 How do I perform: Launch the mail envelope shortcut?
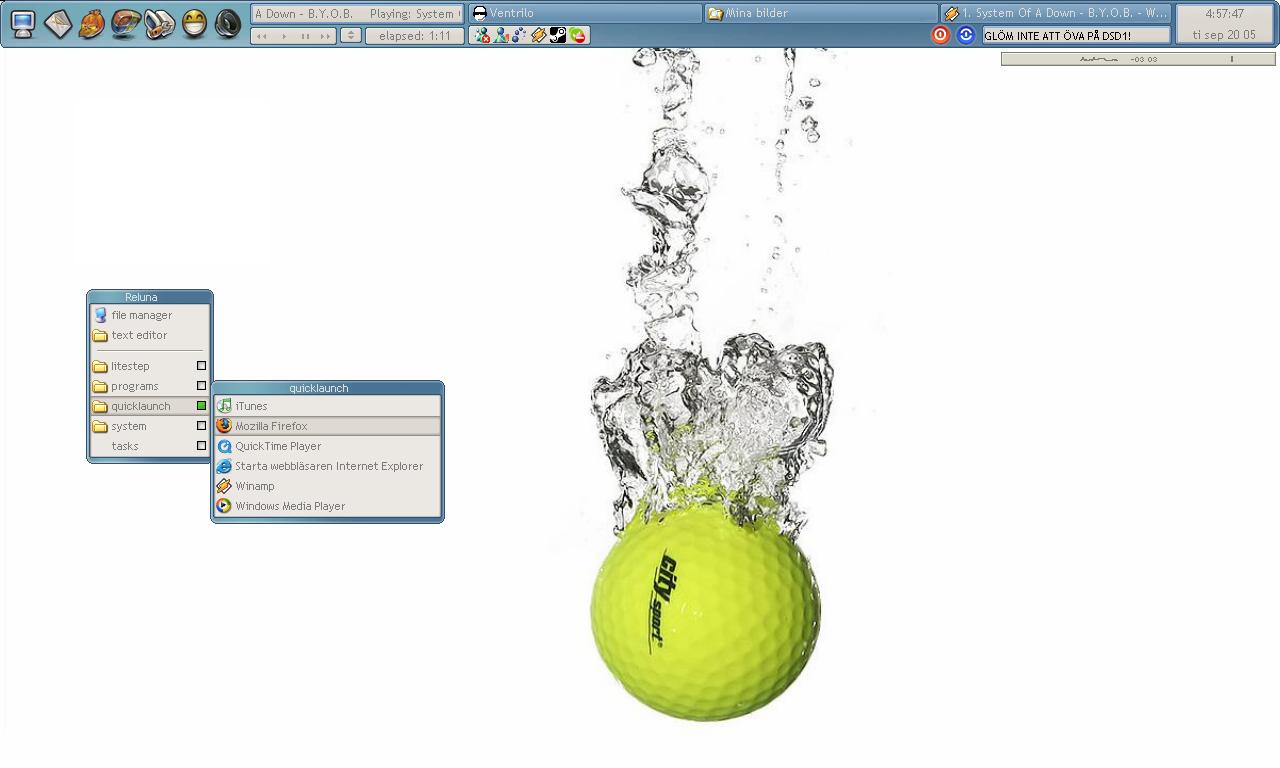point(58,24)
